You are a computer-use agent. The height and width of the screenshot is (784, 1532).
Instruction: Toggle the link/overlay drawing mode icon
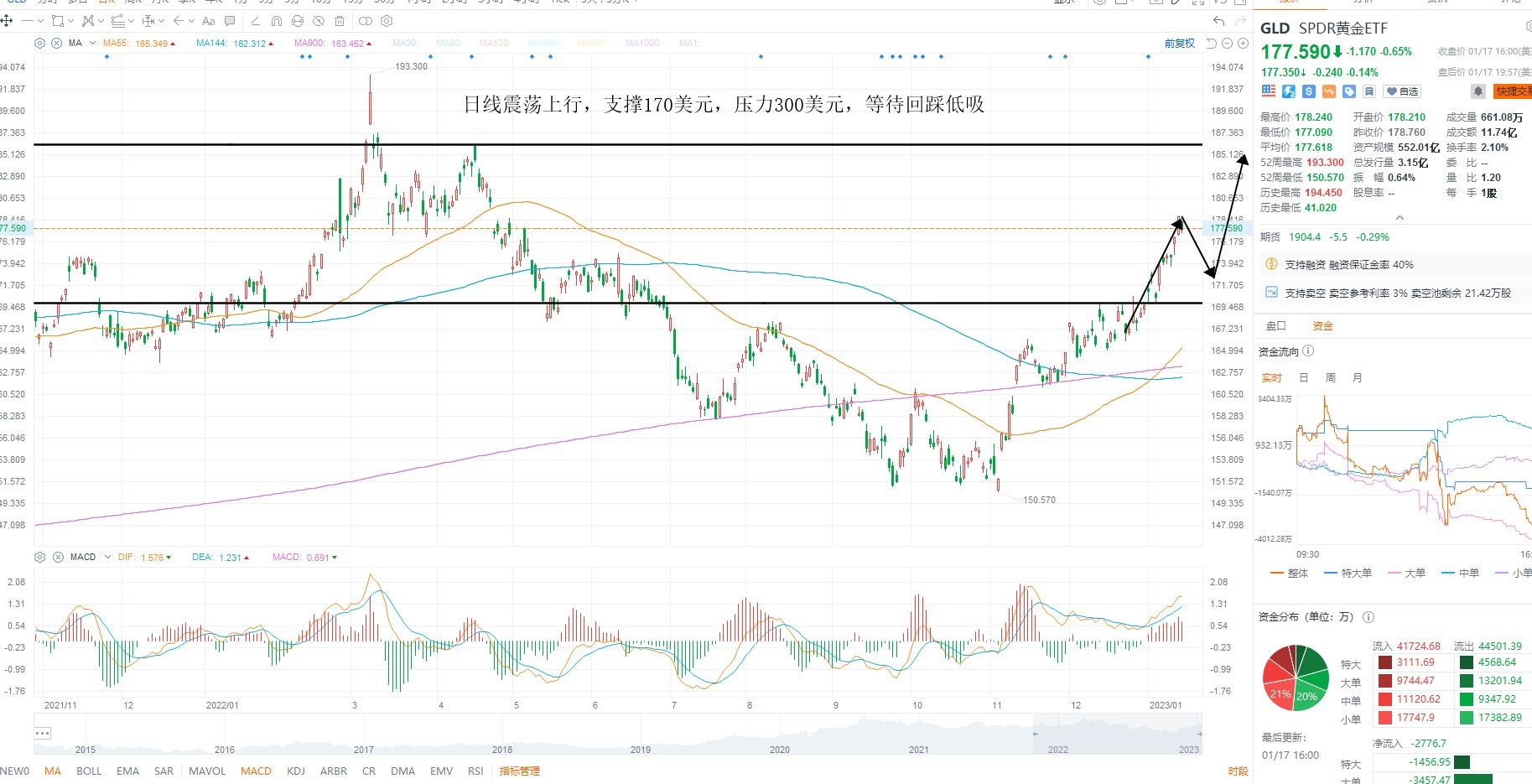(366, 21)
